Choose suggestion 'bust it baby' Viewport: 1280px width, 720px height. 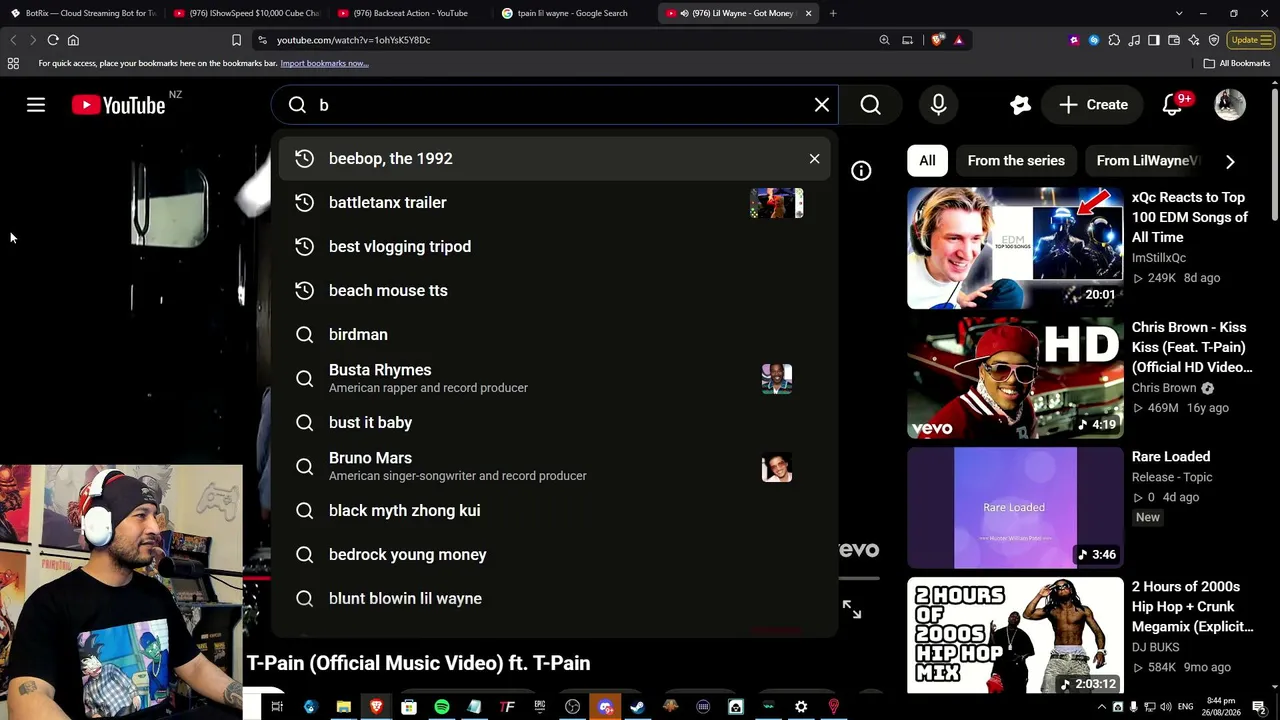pos(554,422)
